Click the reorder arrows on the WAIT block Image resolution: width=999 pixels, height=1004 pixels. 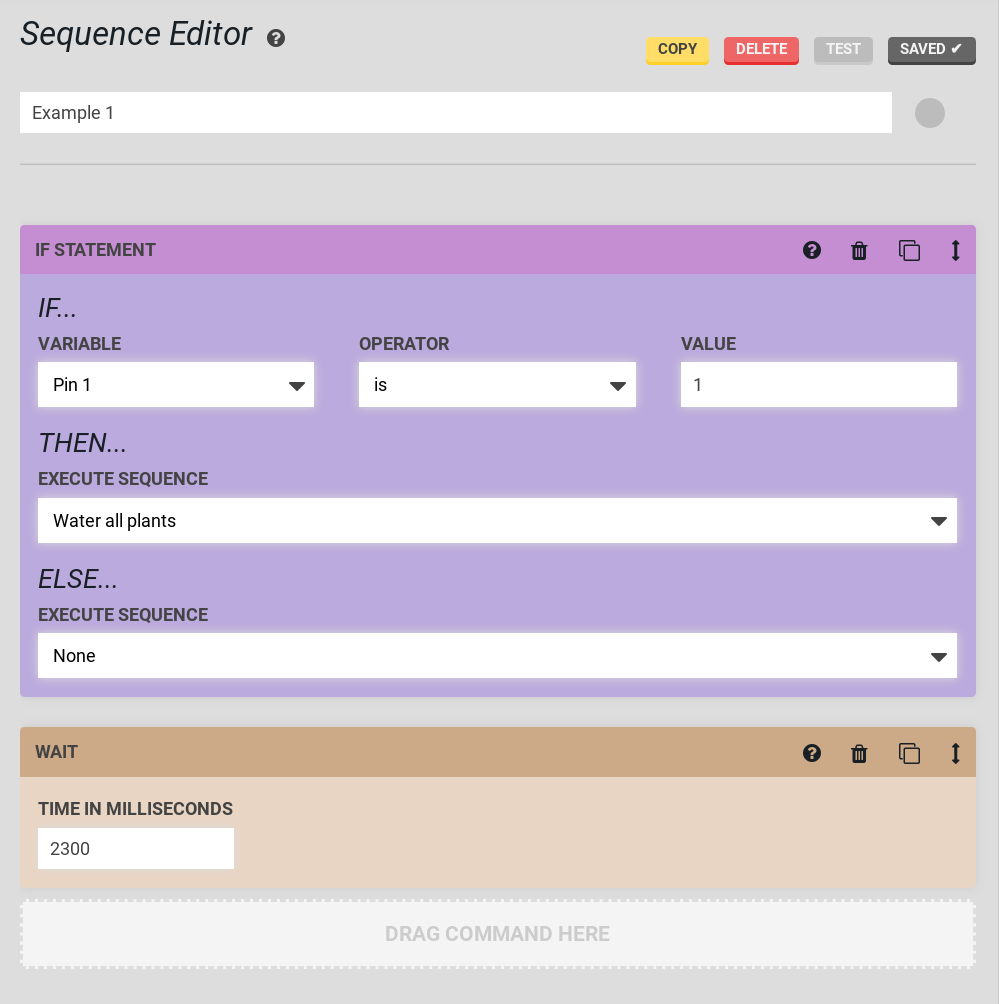955,753
